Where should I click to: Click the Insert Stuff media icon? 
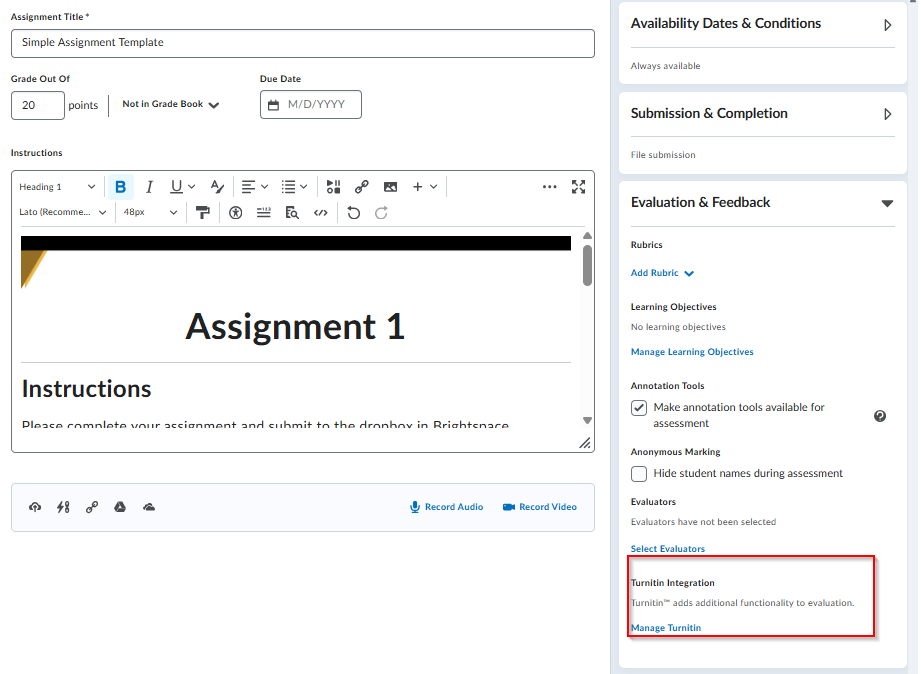coord(334,187)
